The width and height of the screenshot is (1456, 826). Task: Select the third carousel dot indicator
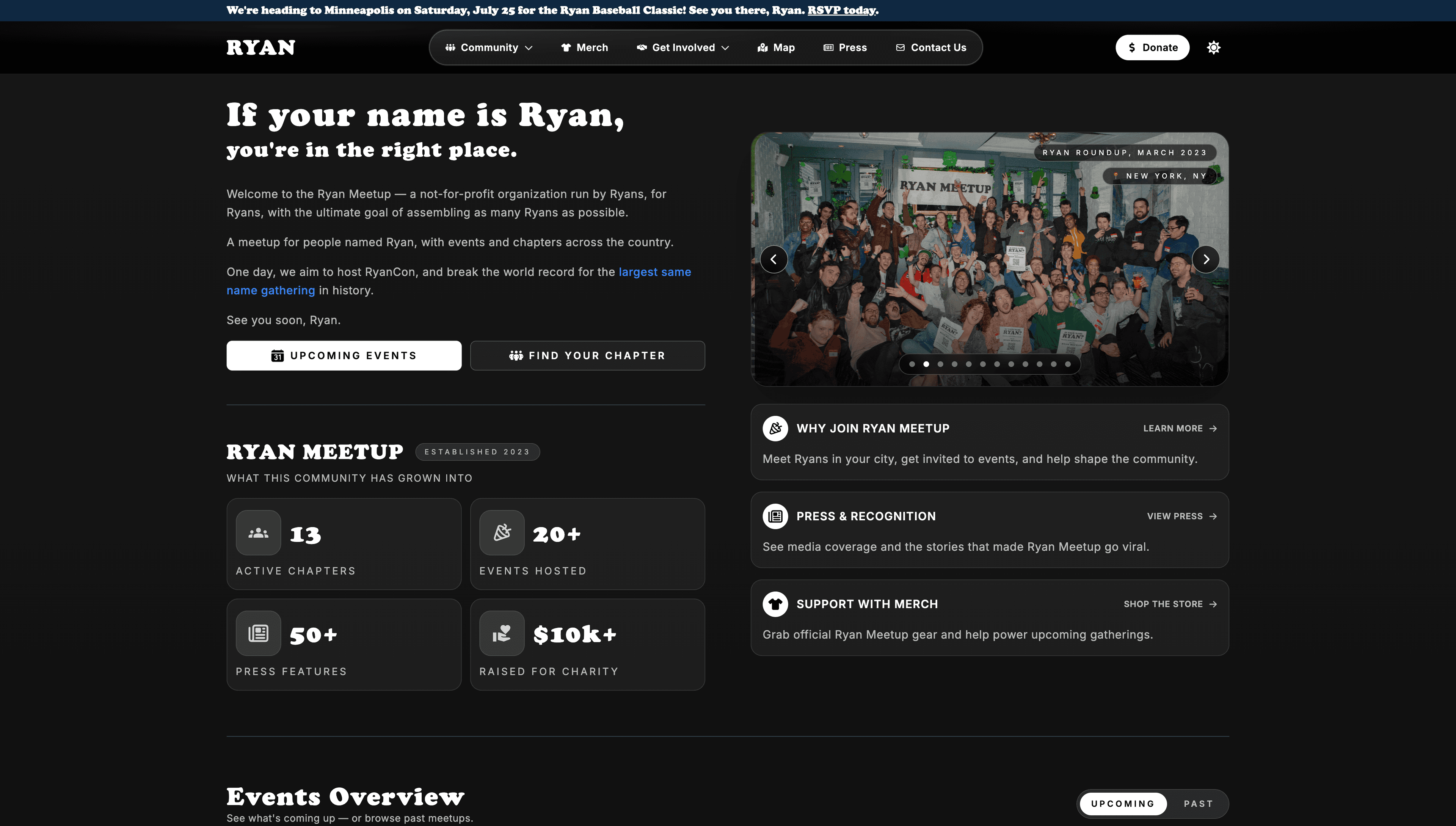[940, 364]
